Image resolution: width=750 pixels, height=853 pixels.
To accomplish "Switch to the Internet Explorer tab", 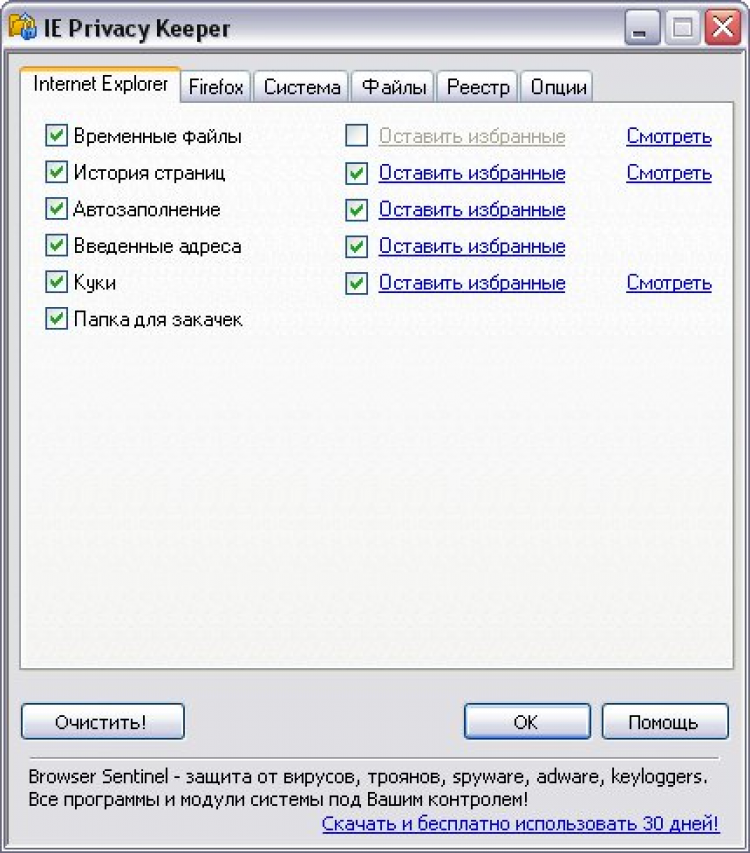I will coord(100,84).
